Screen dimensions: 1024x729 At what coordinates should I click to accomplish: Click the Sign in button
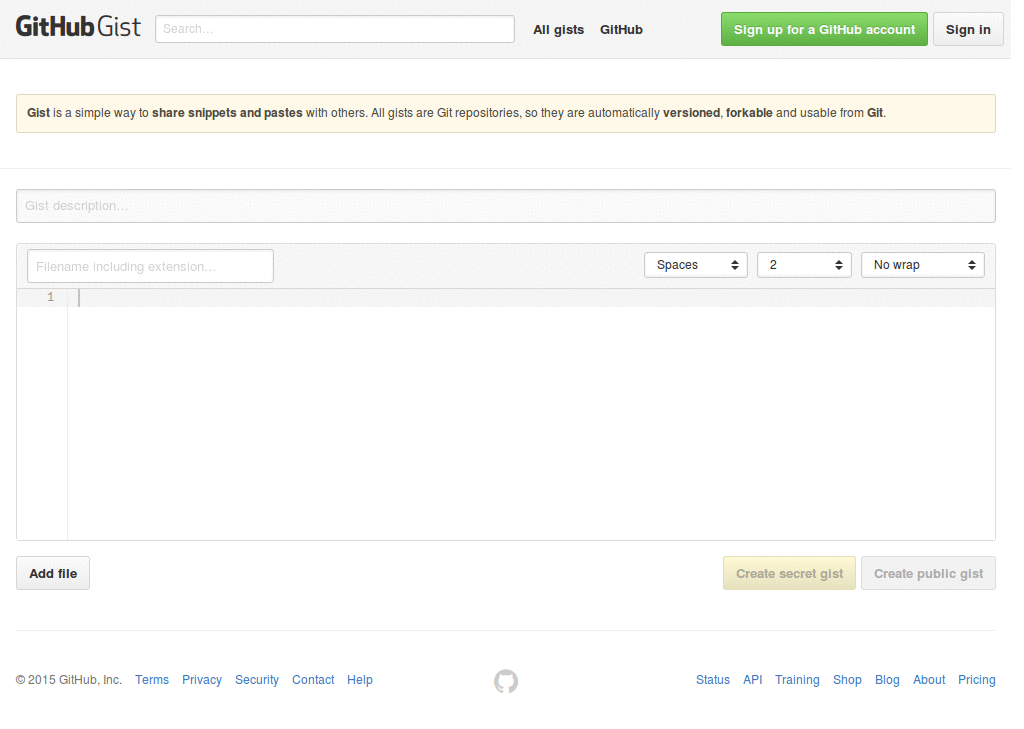tap(968, 29)
